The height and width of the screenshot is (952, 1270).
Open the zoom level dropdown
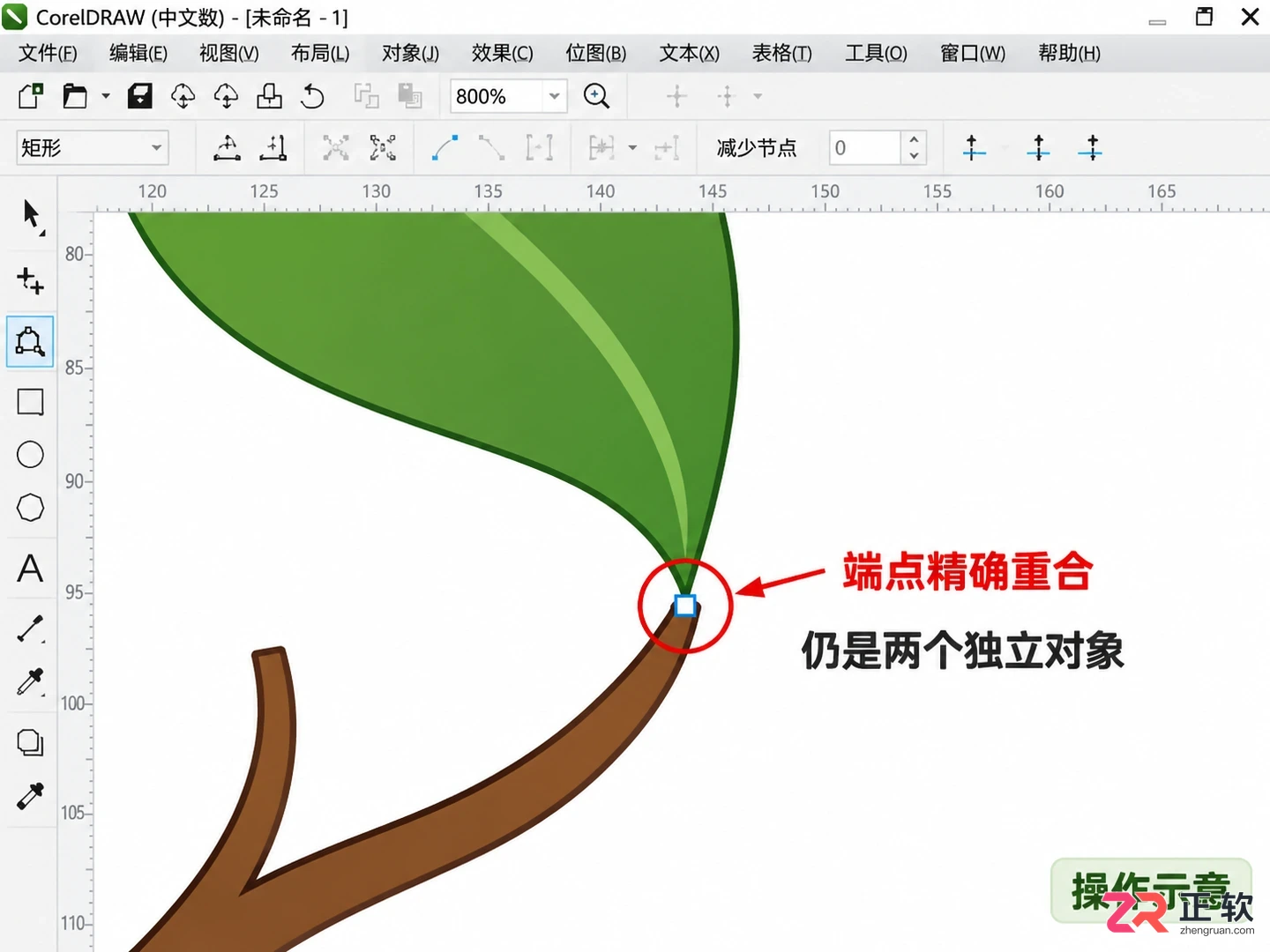point(554,96)
